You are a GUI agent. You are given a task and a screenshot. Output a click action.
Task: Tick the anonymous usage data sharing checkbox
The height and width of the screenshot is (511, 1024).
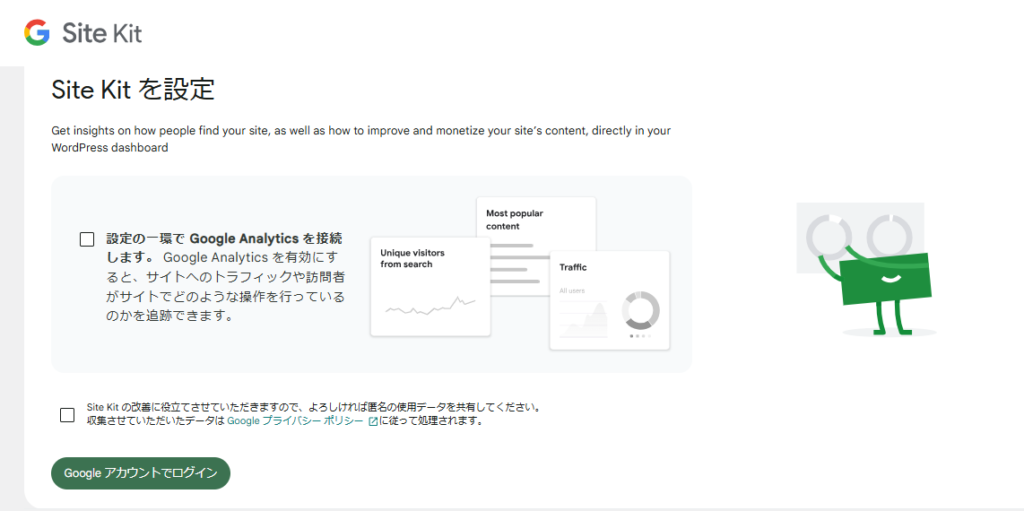click(x=67, y=415)
